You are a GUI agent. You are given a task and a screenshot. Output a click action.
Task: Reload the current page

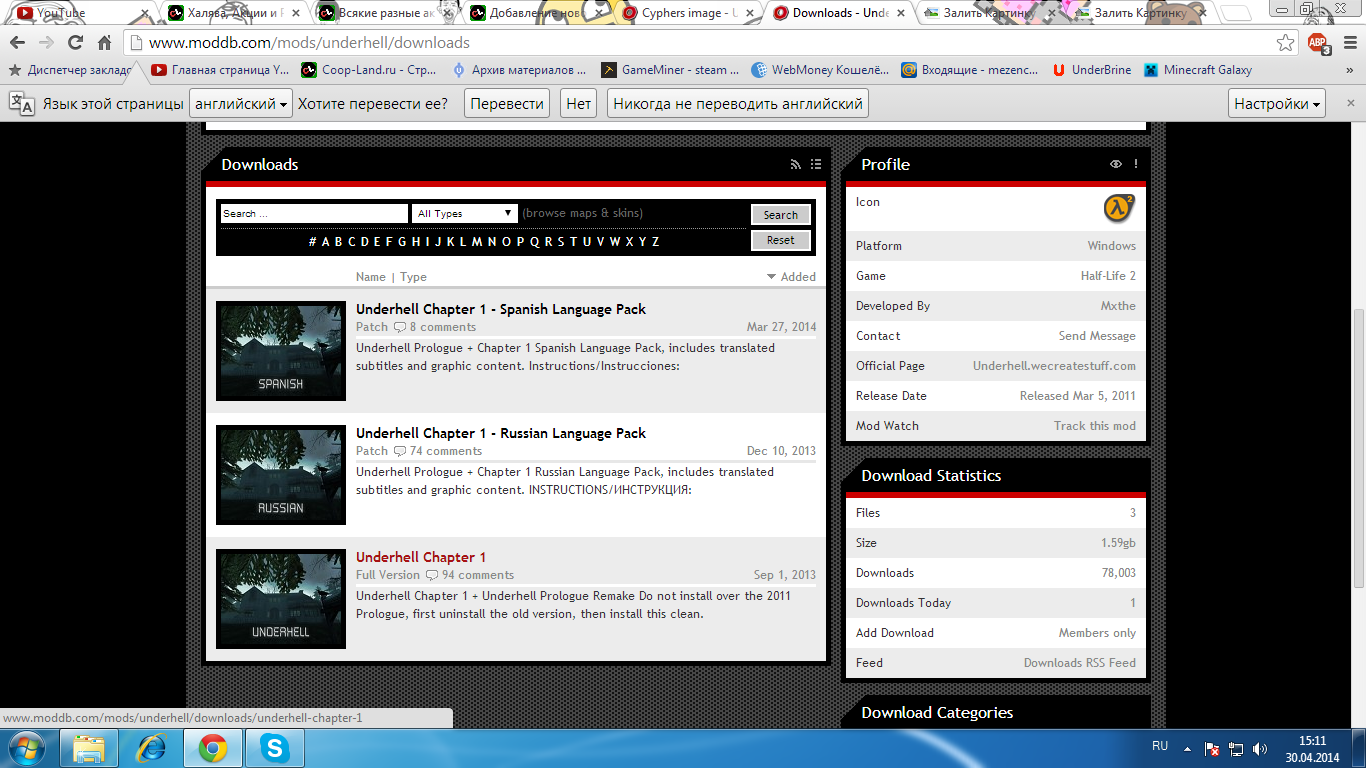coord(75,43)
